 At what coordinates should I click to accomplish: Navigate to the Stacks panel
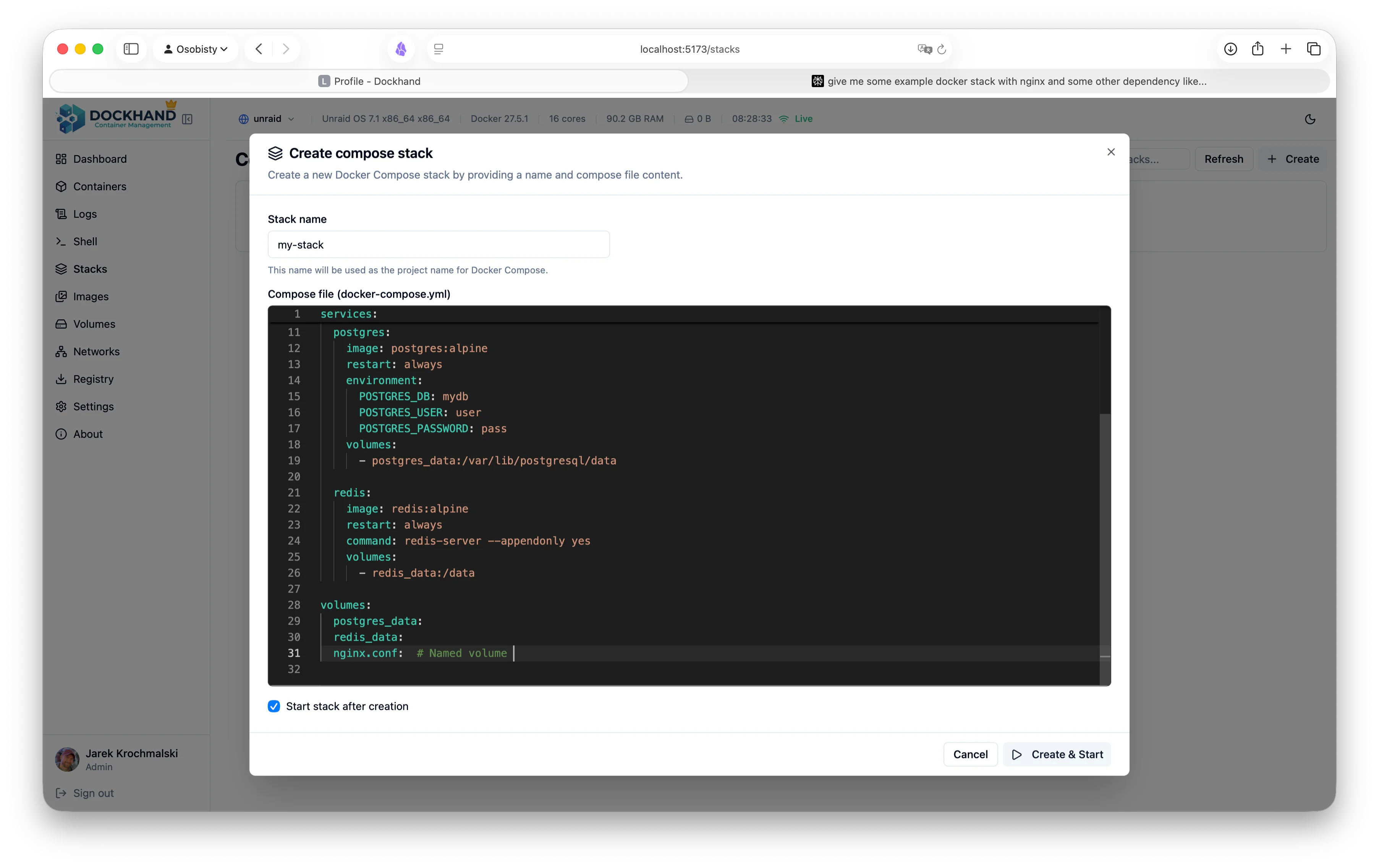[x=90, y=269]
